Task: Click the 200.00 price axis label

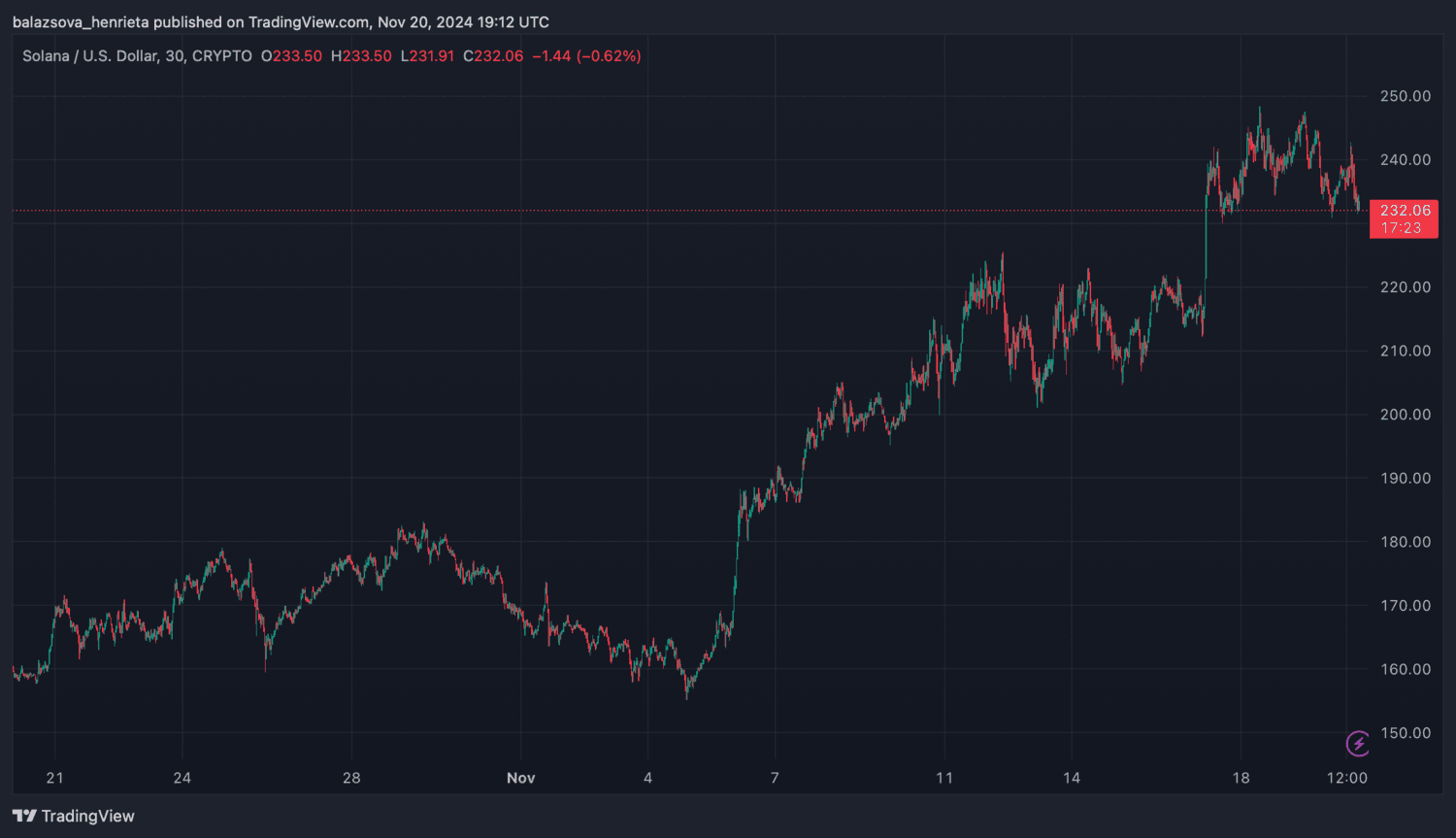Action: pos(1405,415)
